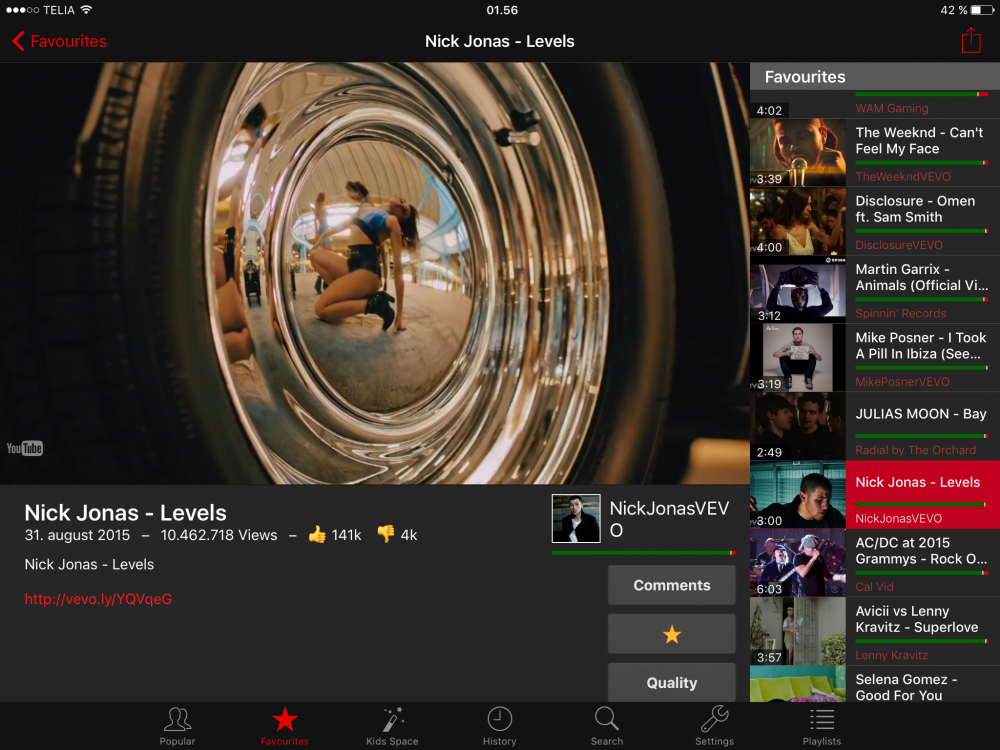
Task: Tap the Spinnin' Records channel name
Action: (x=901, y=313)
